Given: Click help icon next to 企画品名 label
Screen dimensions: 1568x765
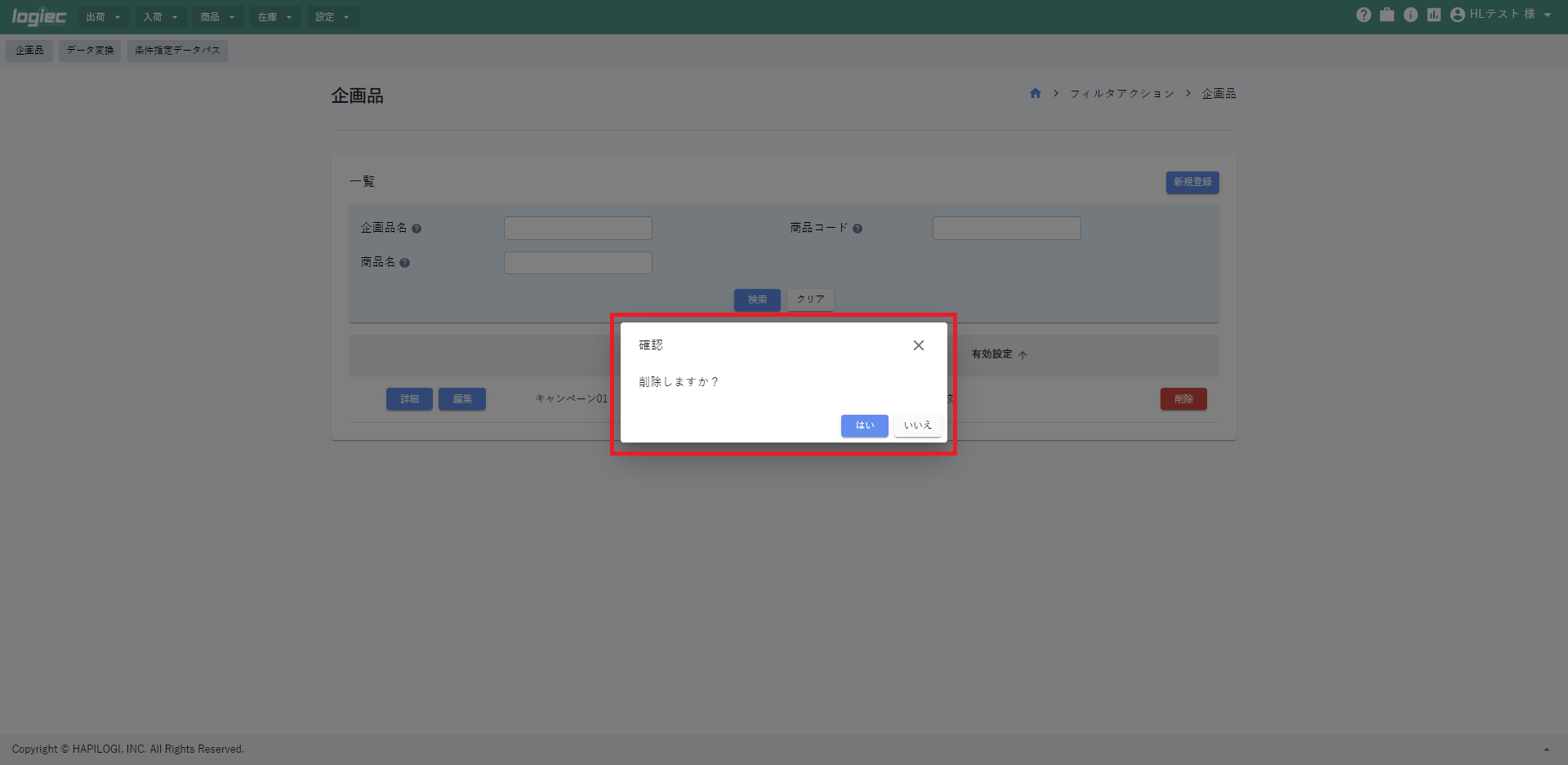Looking at the screenshot, I should click(x=416, y=229).
